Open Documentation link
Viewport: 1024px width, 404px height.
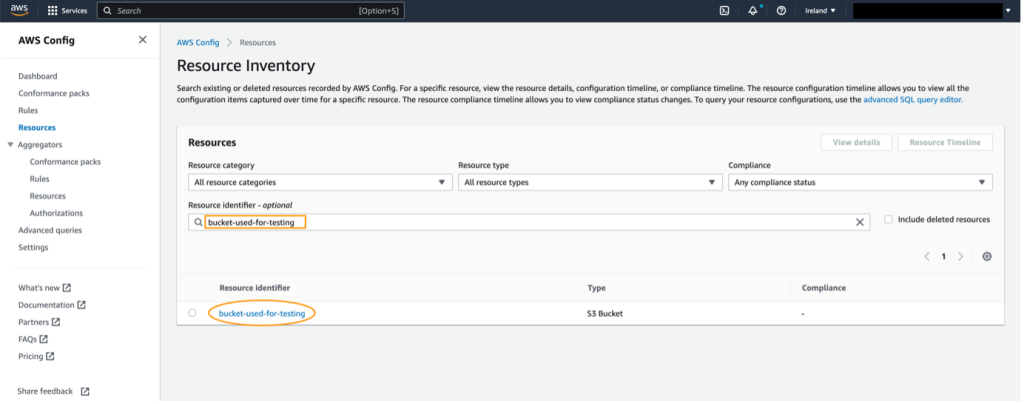click(x=46, y=305)
